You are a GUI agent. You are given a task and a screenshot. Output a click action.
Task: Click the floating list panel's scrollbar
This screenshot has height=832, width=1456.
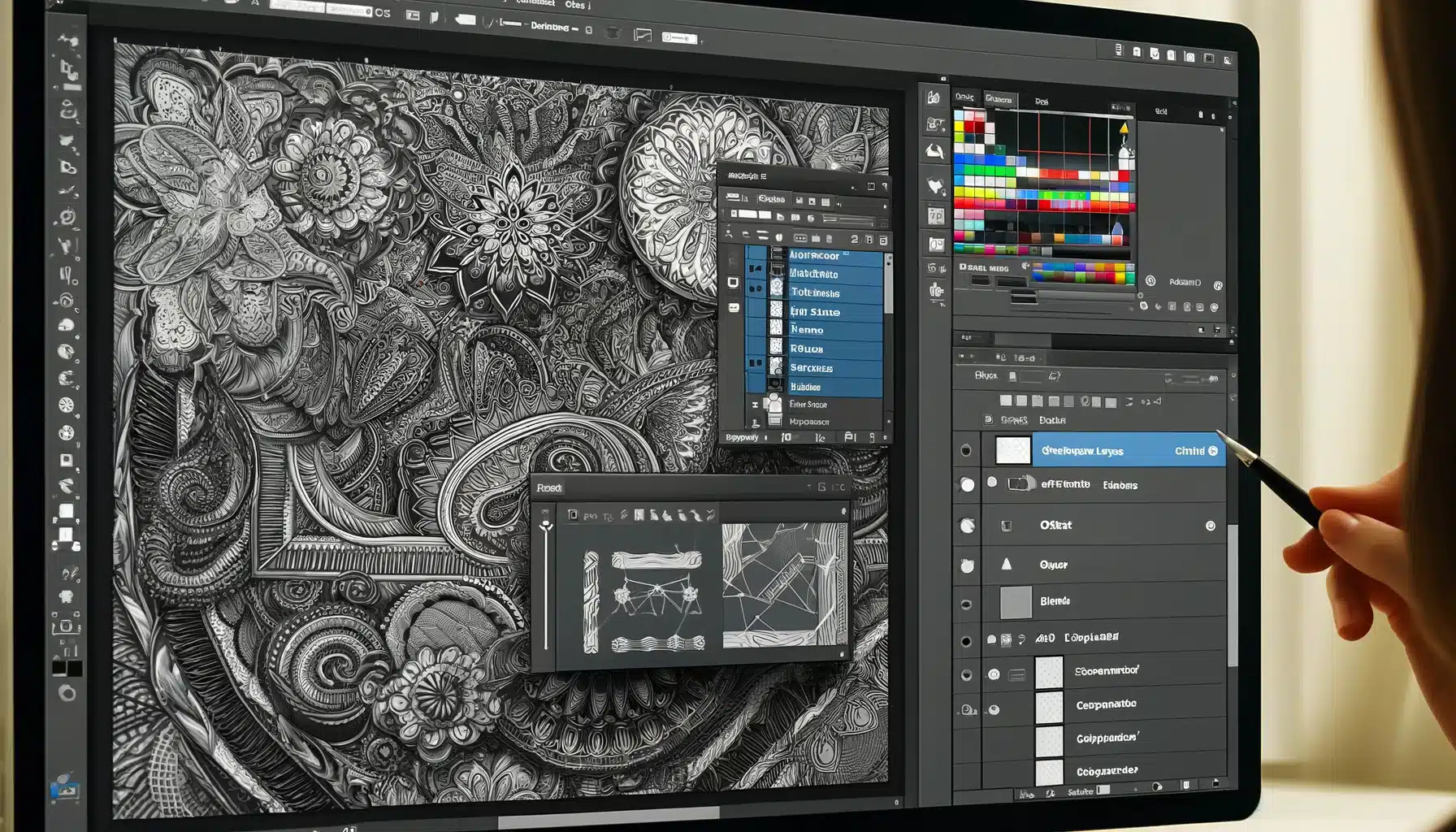click(x=888, y=284)
